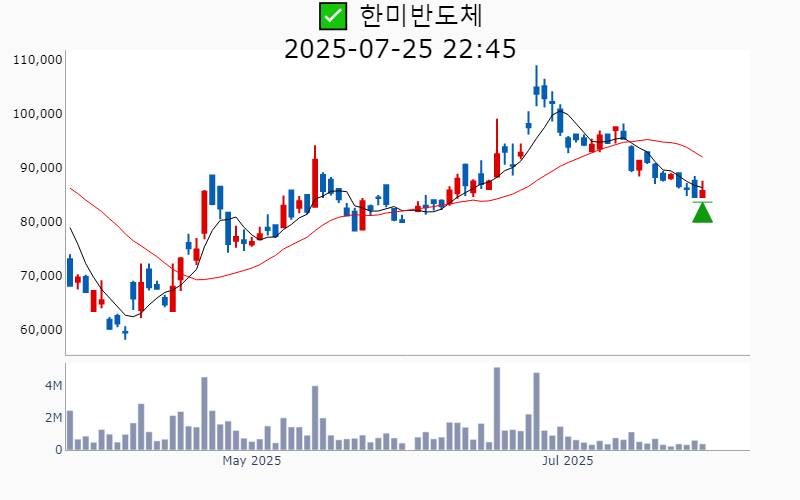Click the 60,000 price axis label
800x500 pixels.
pos(41,330)
